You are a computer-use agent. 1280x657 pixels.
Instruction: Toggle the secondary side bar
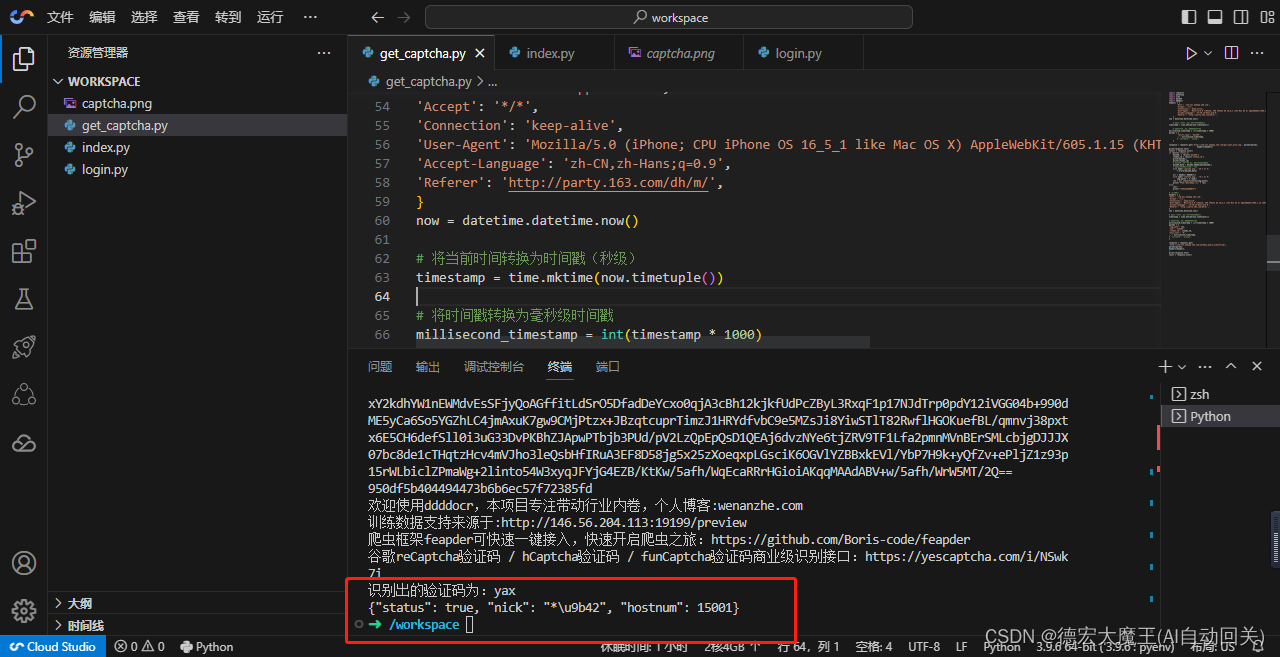pos(1241,17)
